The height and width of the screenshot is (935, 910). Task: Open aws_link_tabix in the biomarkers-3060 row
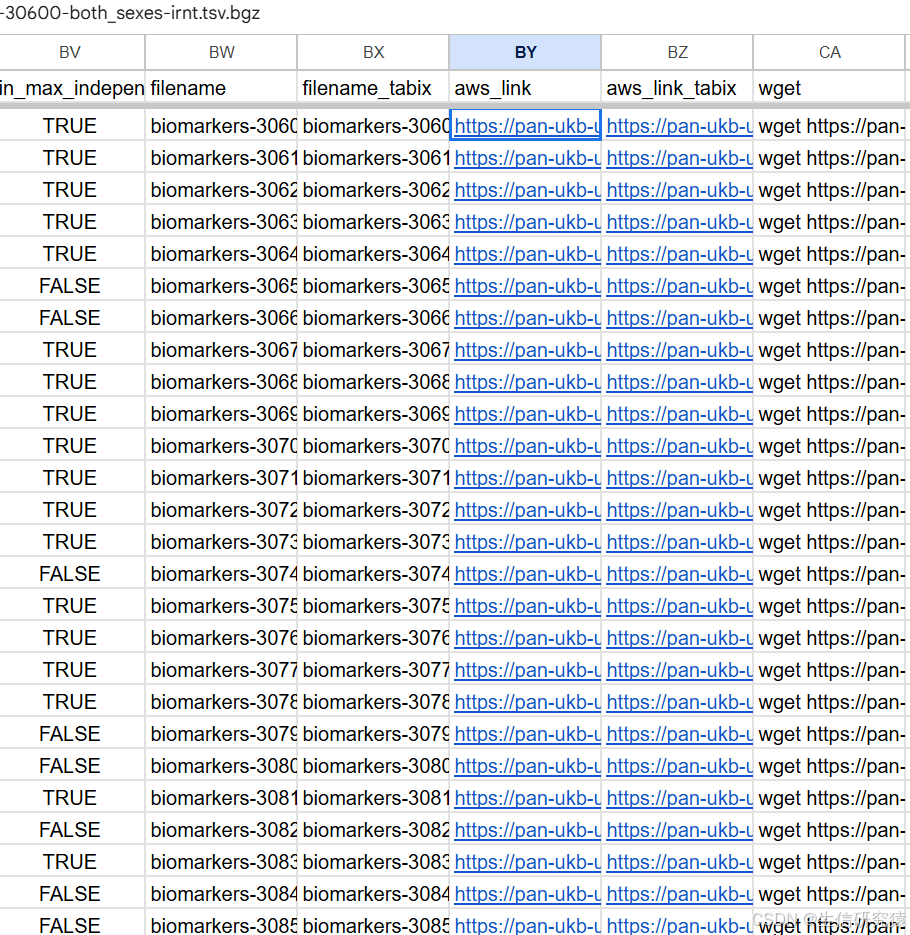click(x=679, y=126)
